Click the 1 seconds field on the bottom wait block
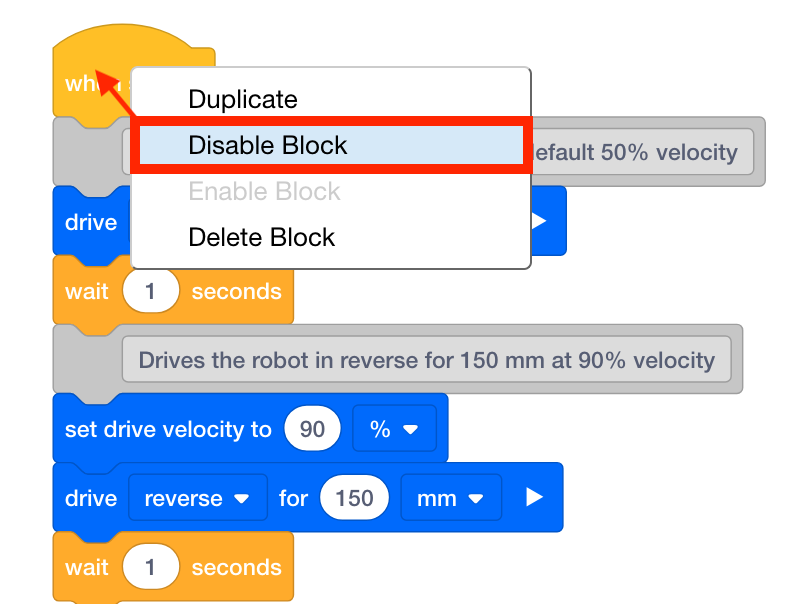This screenshot has height=604, width=804. point(151,567)
